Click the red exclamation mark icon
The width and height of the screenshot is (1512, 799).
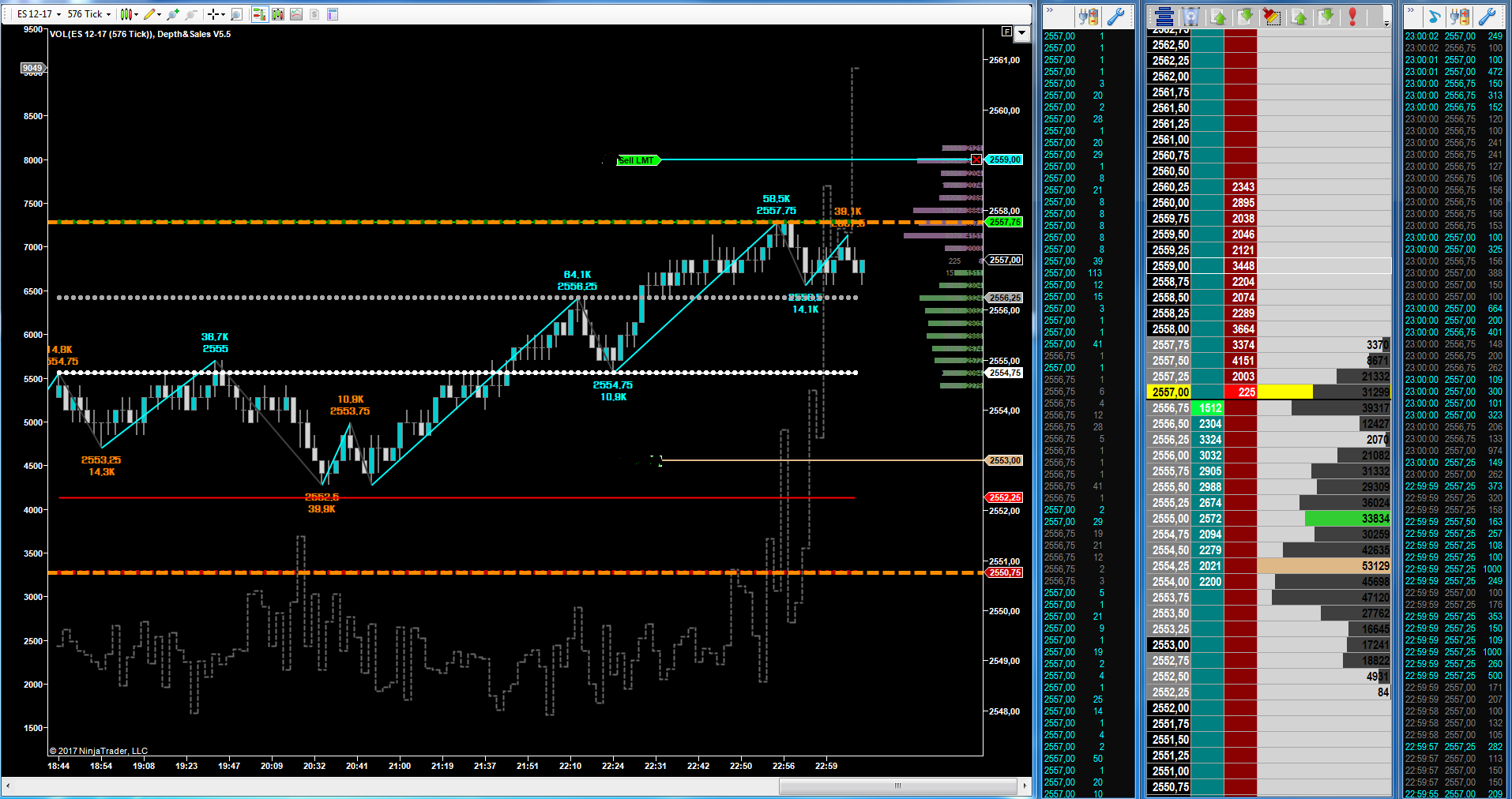click(1352, 17)
